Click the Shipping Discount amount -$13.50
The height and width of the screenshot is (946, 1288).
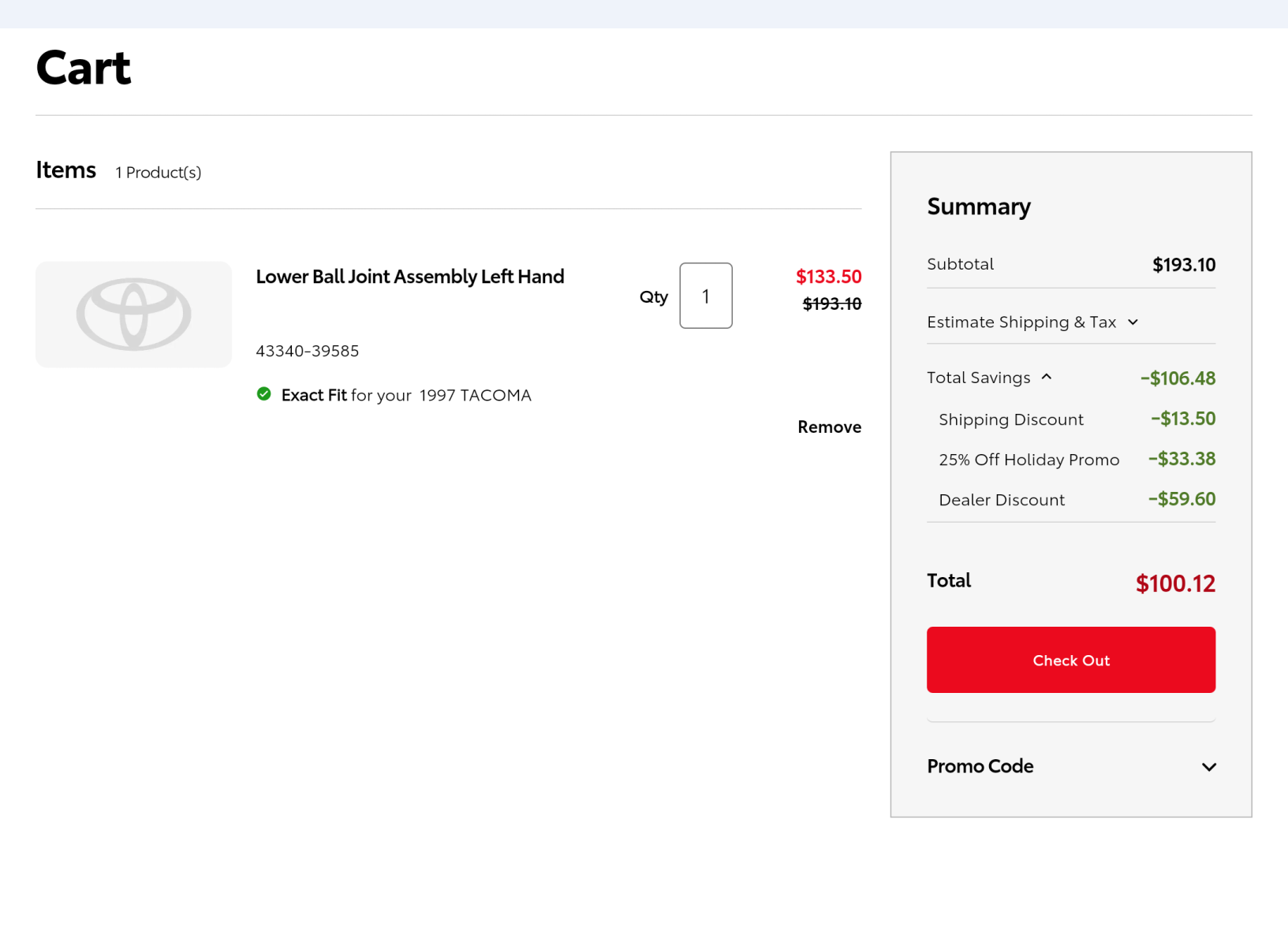(x=1183, y=419)
